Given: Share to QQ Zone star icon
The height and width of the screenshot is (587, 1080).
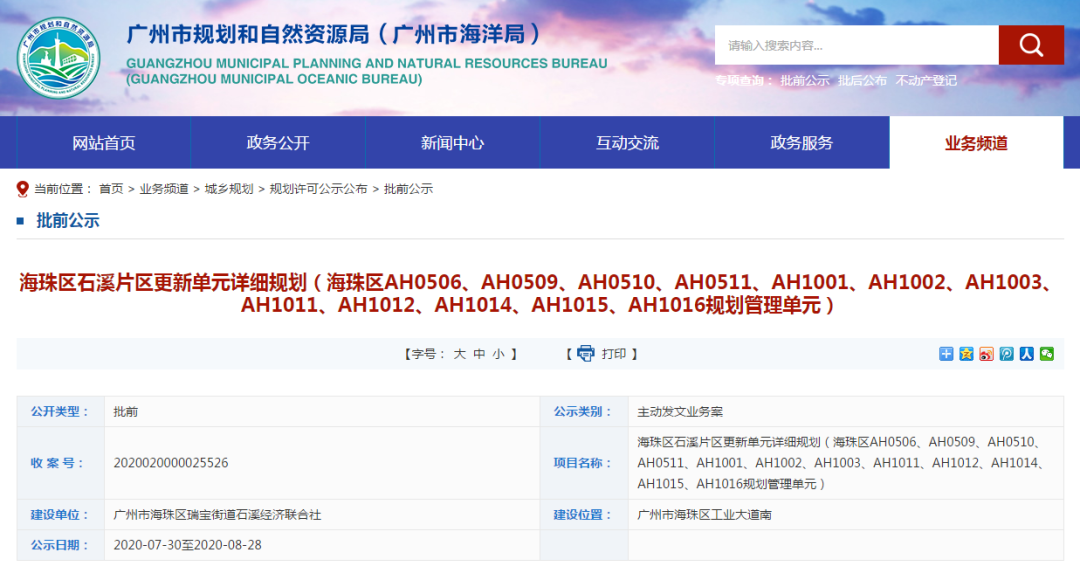Looking at the screenshot, I should tap(966, 353).
